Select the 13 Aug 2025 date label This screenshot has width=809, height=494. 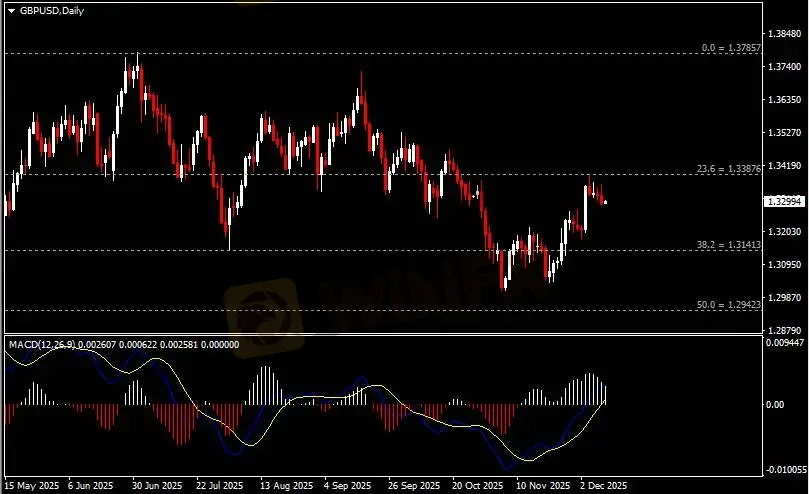point(283,485)
